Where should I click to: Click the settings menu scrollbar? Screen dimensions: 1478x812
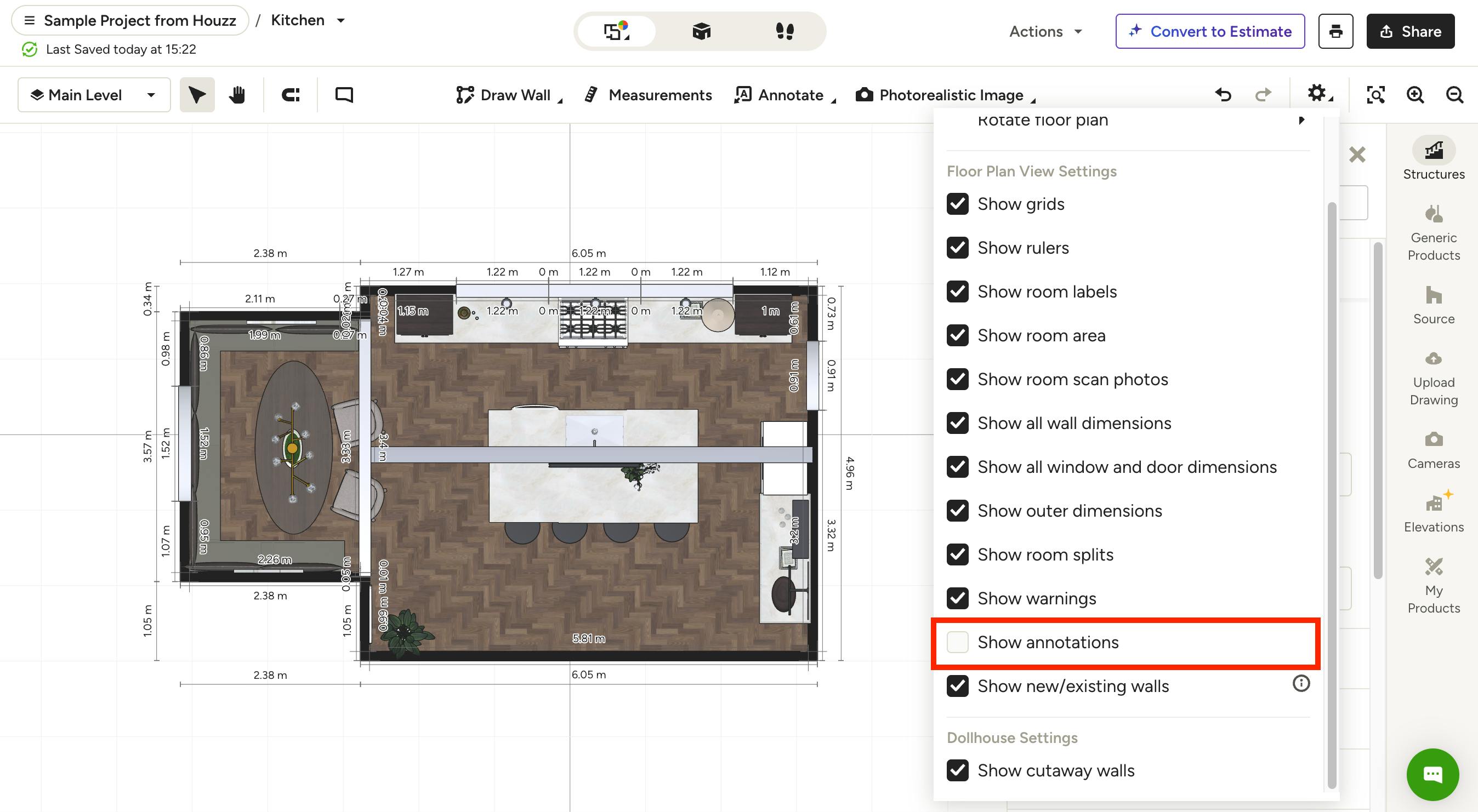click(1332, 494)
